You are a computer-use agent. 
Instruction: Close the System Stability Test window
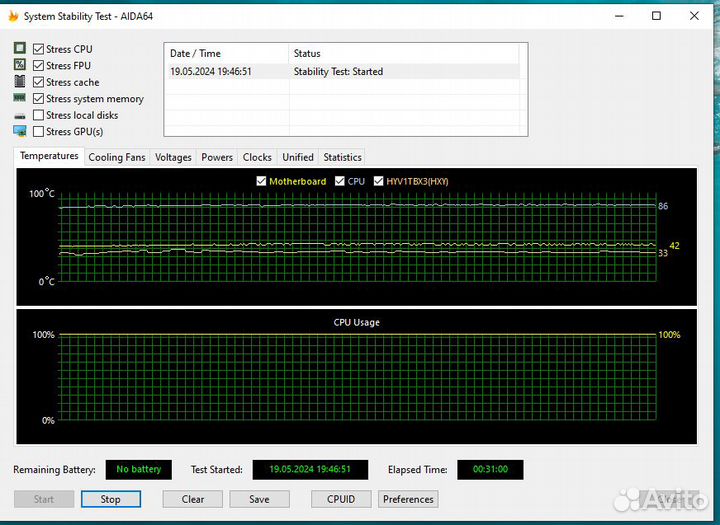click(x=694, y=16)
